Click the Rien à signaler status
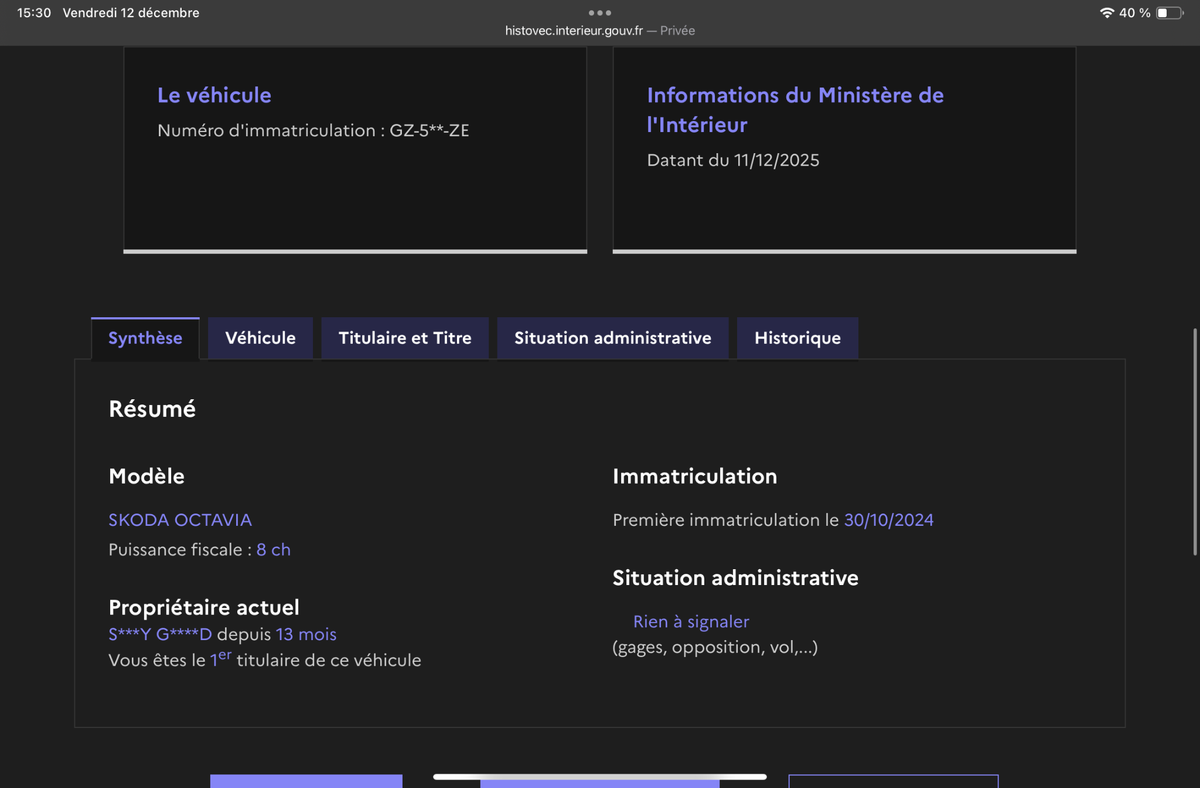 click(690, 622)
